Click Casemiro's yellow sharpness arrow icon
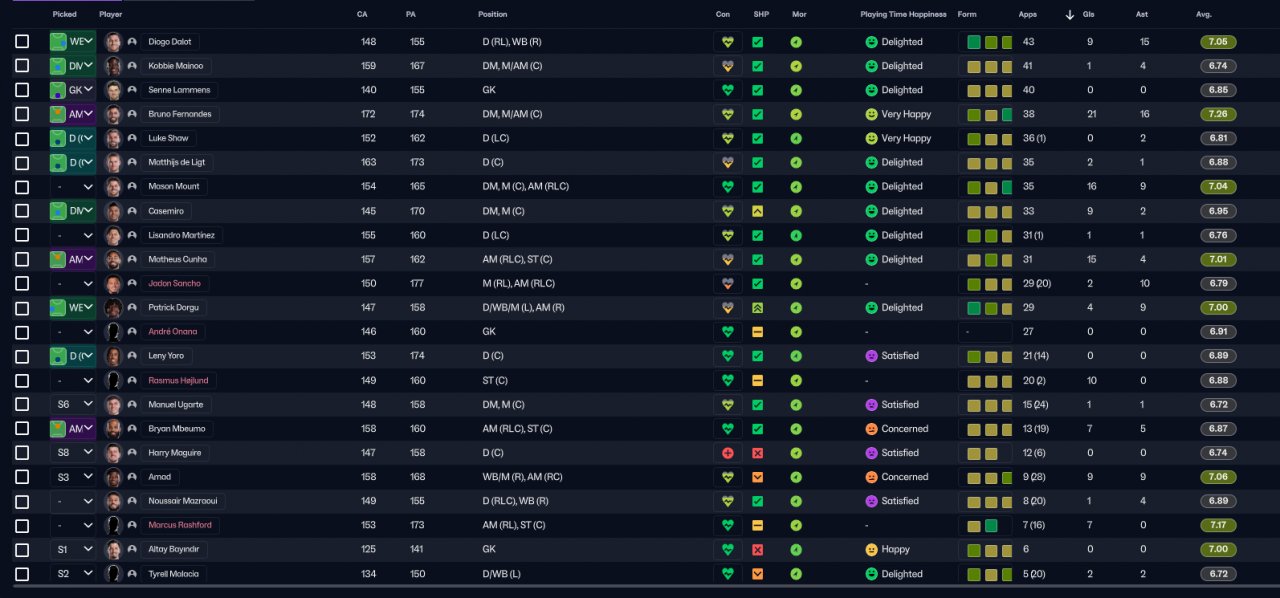1280x598 pixels. [757, 211]
